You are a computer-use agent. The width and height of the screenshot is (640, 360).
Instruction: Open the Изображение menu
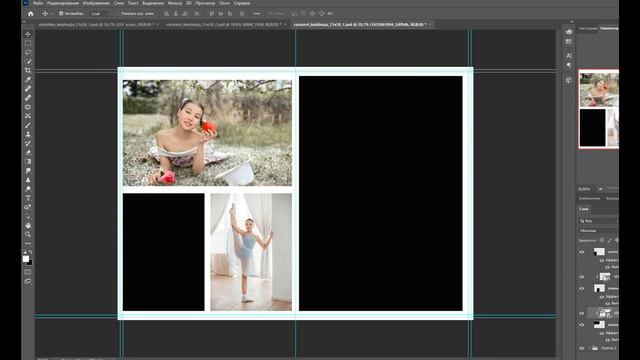point(96,3)
